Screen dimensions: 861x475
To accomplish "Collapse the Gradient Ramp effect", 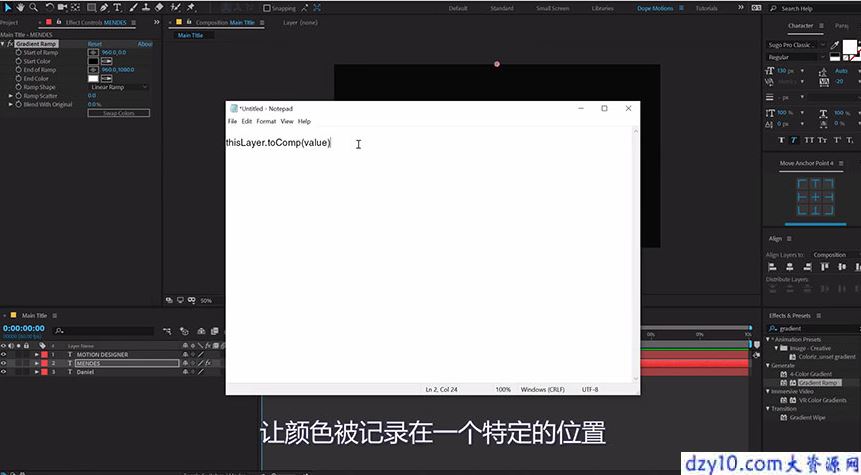I will point(3,43).
